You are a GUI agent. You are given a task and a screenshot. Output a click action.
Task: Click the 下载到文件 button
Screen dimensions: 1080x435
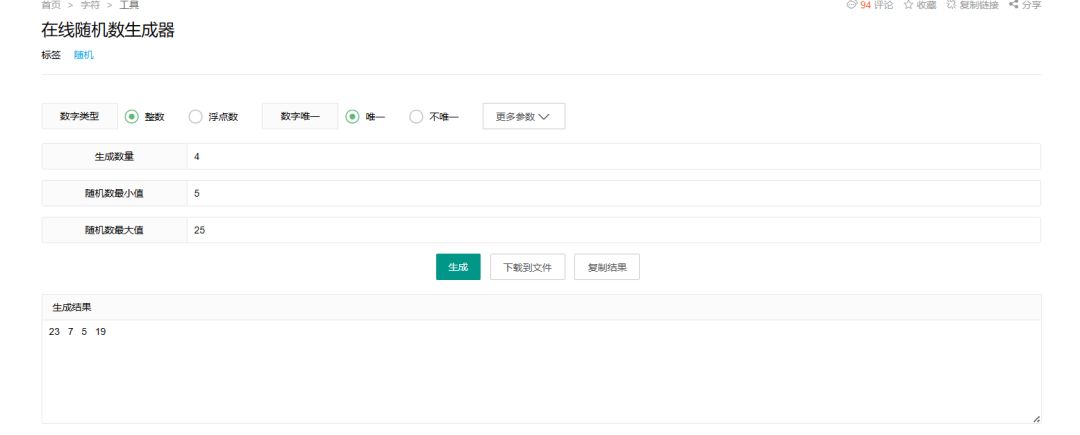(528, 267)
